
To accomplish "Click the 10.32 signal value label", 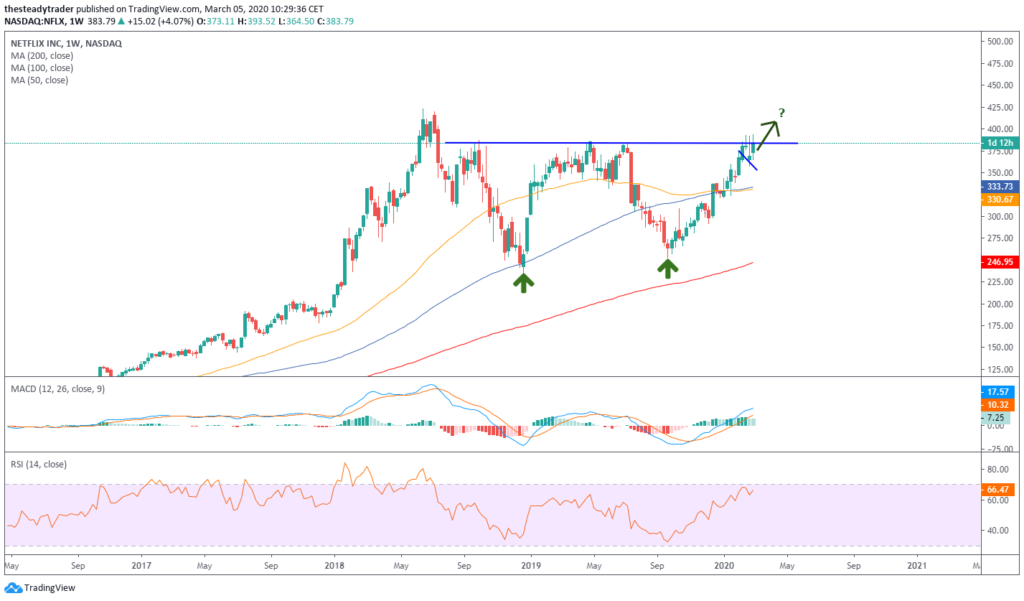I will tap(998, 405).
